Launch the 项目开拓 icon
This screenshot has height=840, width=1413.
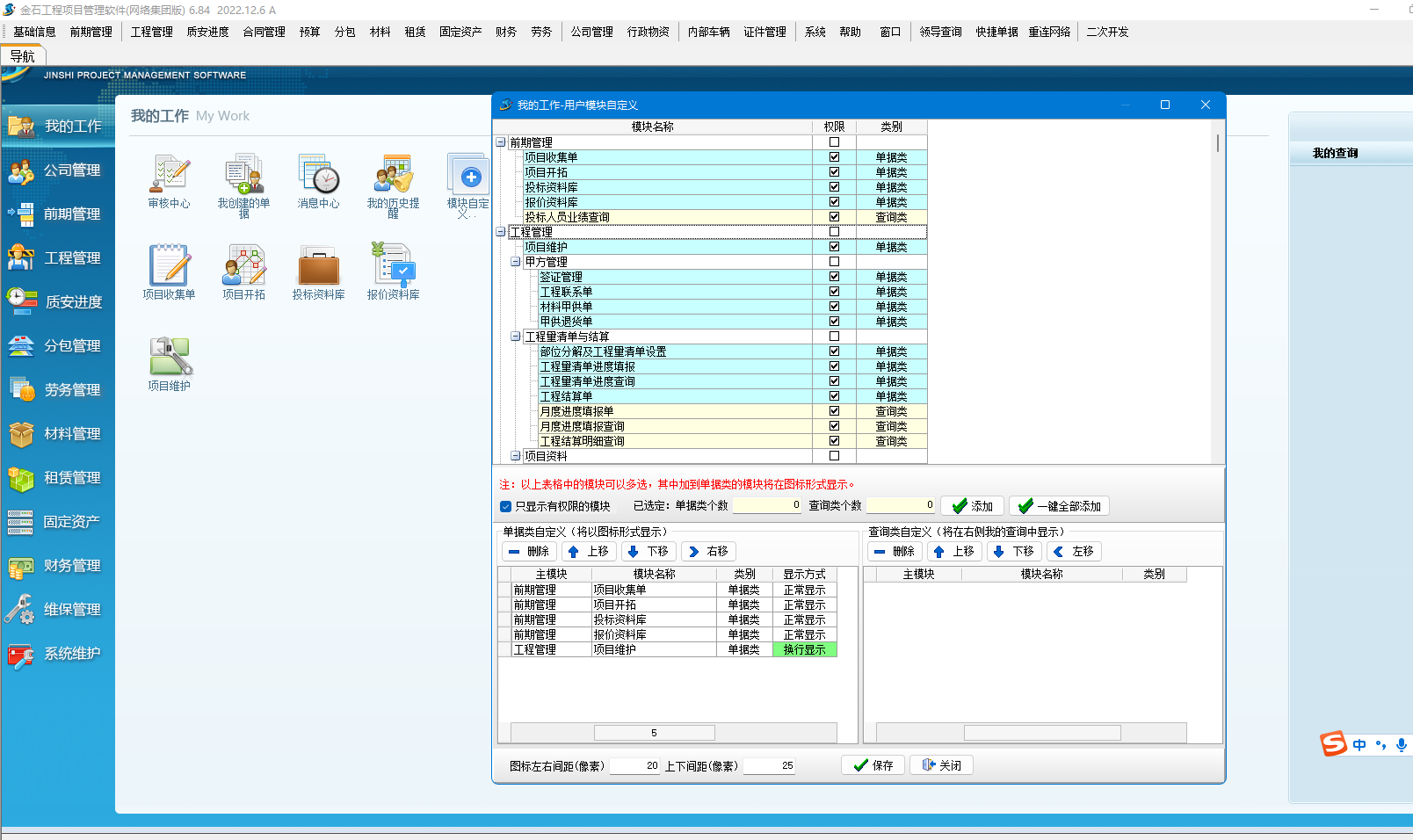coord(243,266)
